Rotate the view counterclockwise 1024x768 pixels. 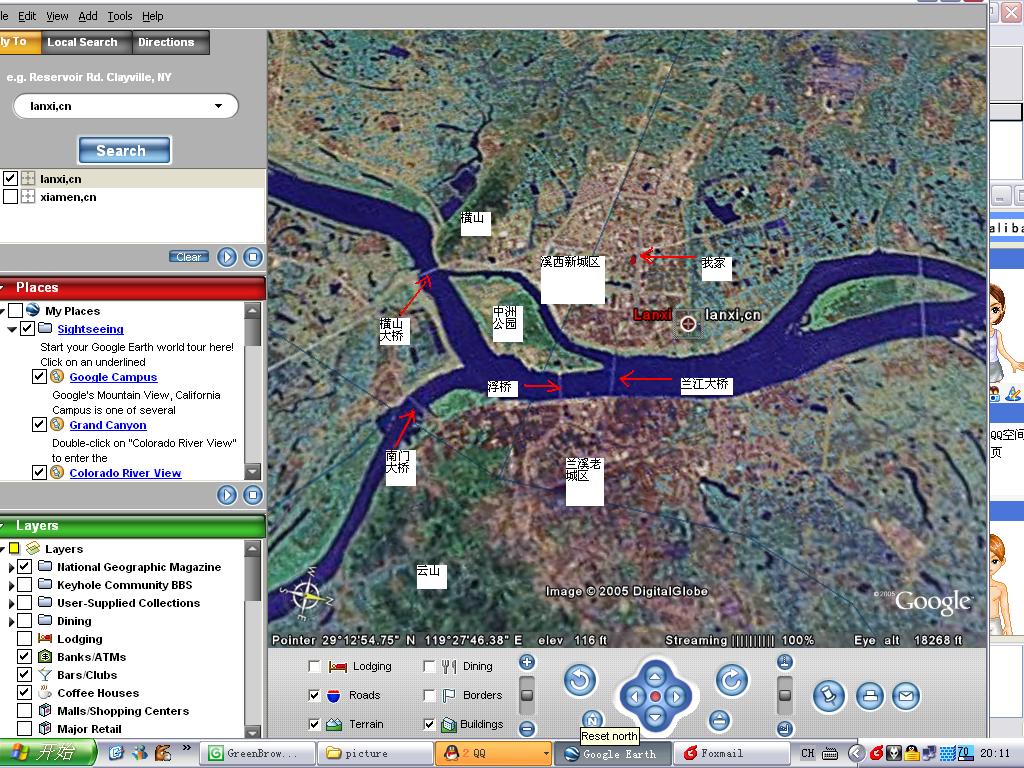pyautogui.click(x=580, y=680)
